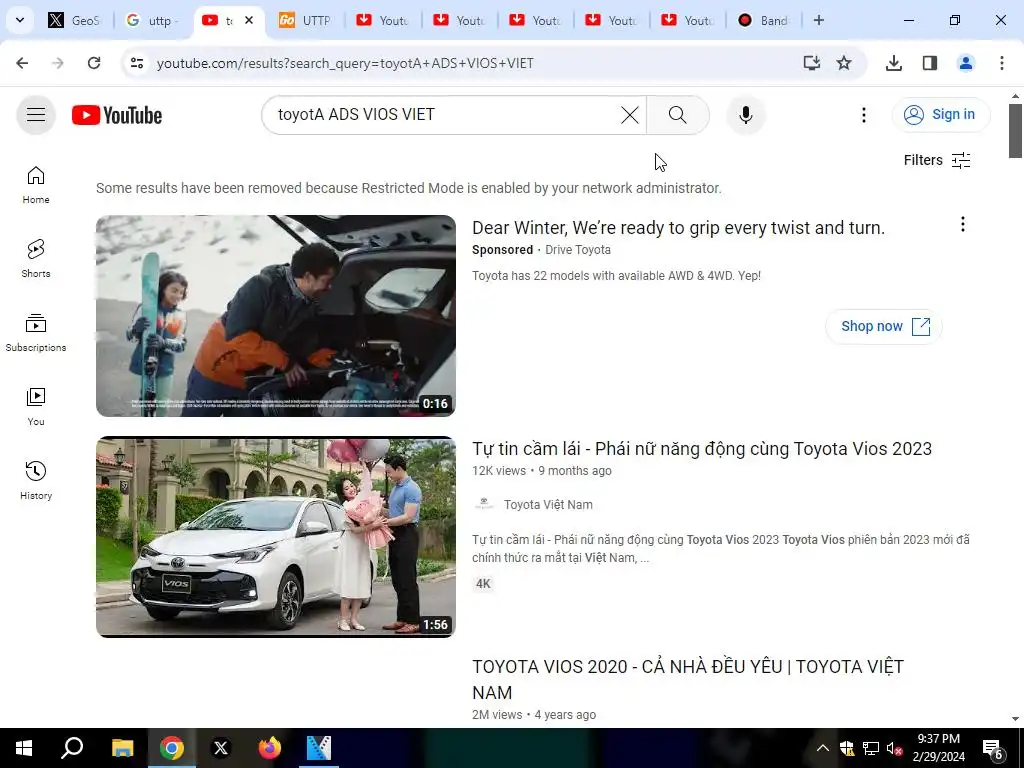Open the Toyota Việt Nam channel name
The width and height of the screenshot is (1024, 768).
(x=548, y=505)
